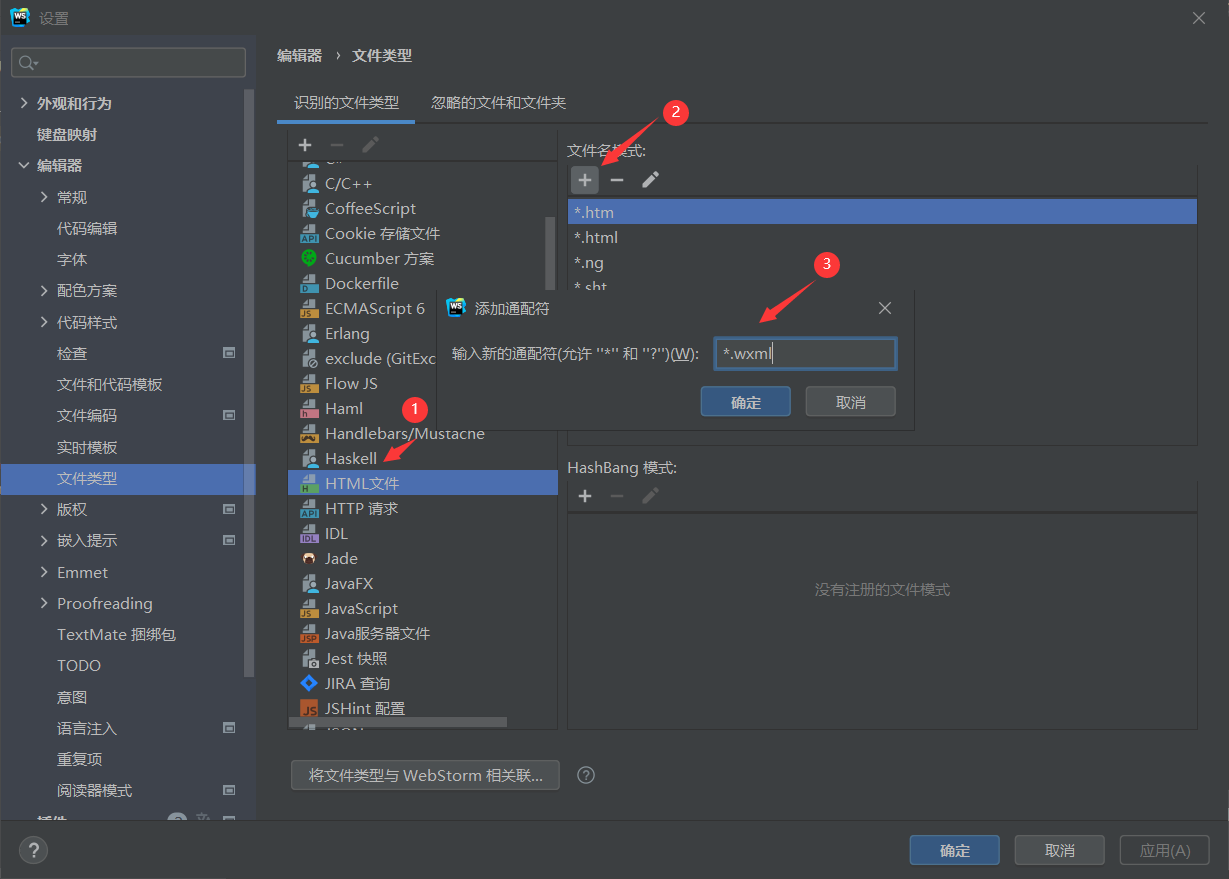Select HTTP 请求 in the file type list
Screen dimensions: 1229x879
pos(422,508)
